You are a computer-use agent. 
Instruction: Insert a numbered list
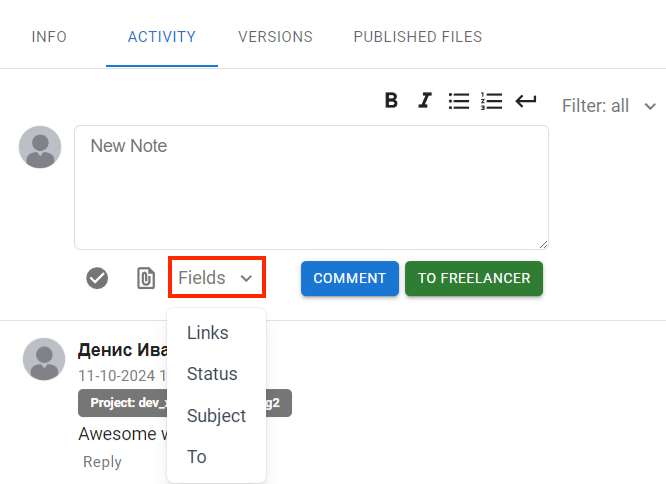click(x=491, y=101)
